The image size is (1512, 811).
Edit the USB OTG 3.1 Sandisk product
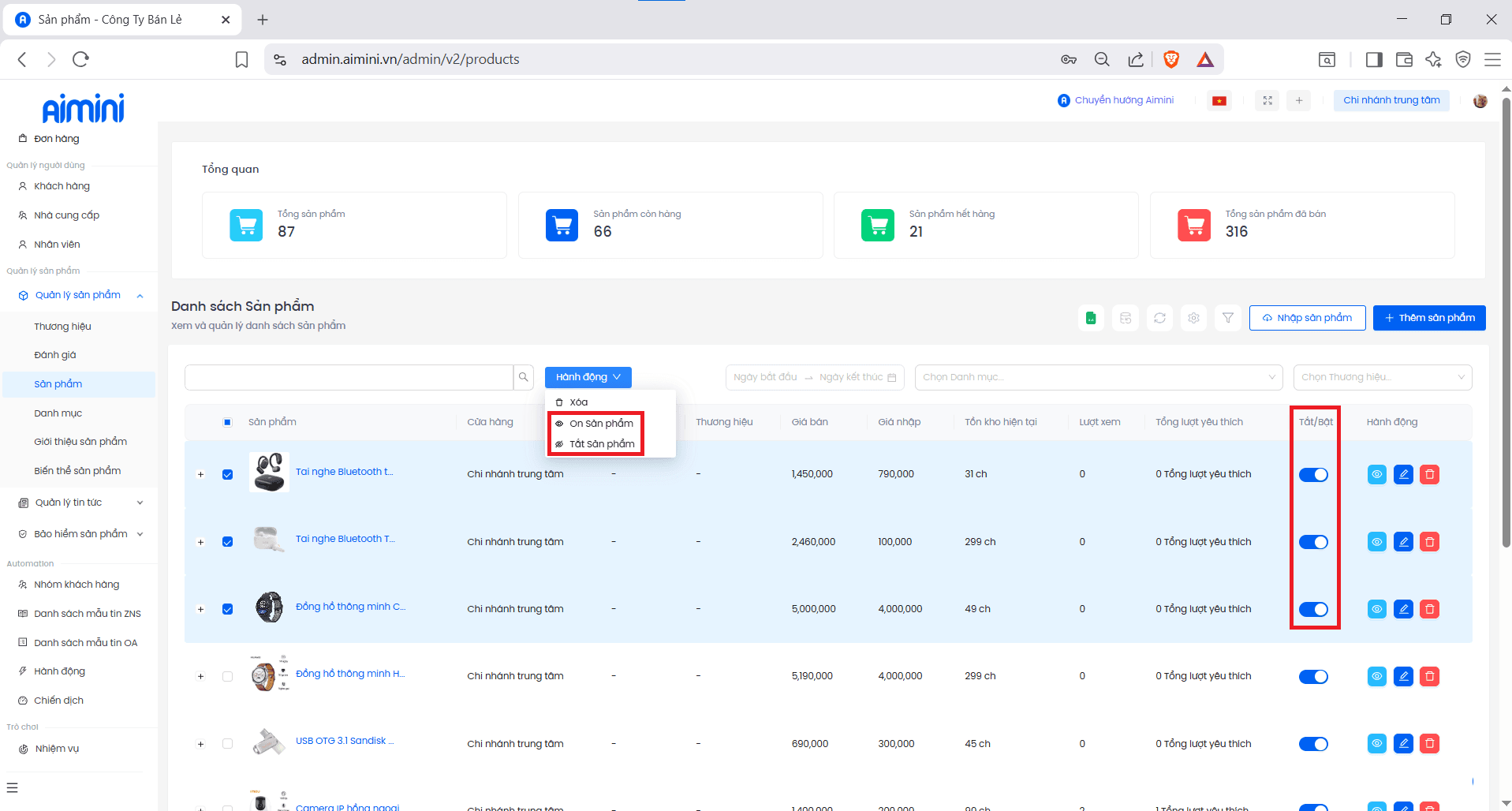[x=1403, y=743]
